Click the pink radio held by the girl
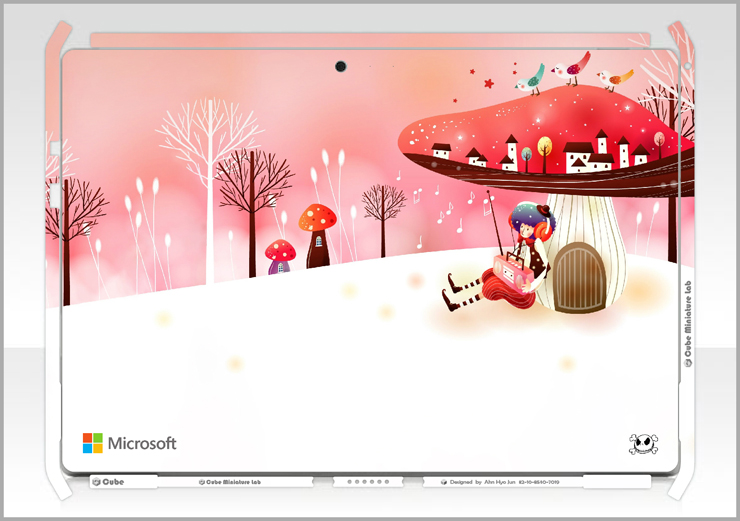The width and height of the screenshot is (740, 521). click(x=511, y=272)
